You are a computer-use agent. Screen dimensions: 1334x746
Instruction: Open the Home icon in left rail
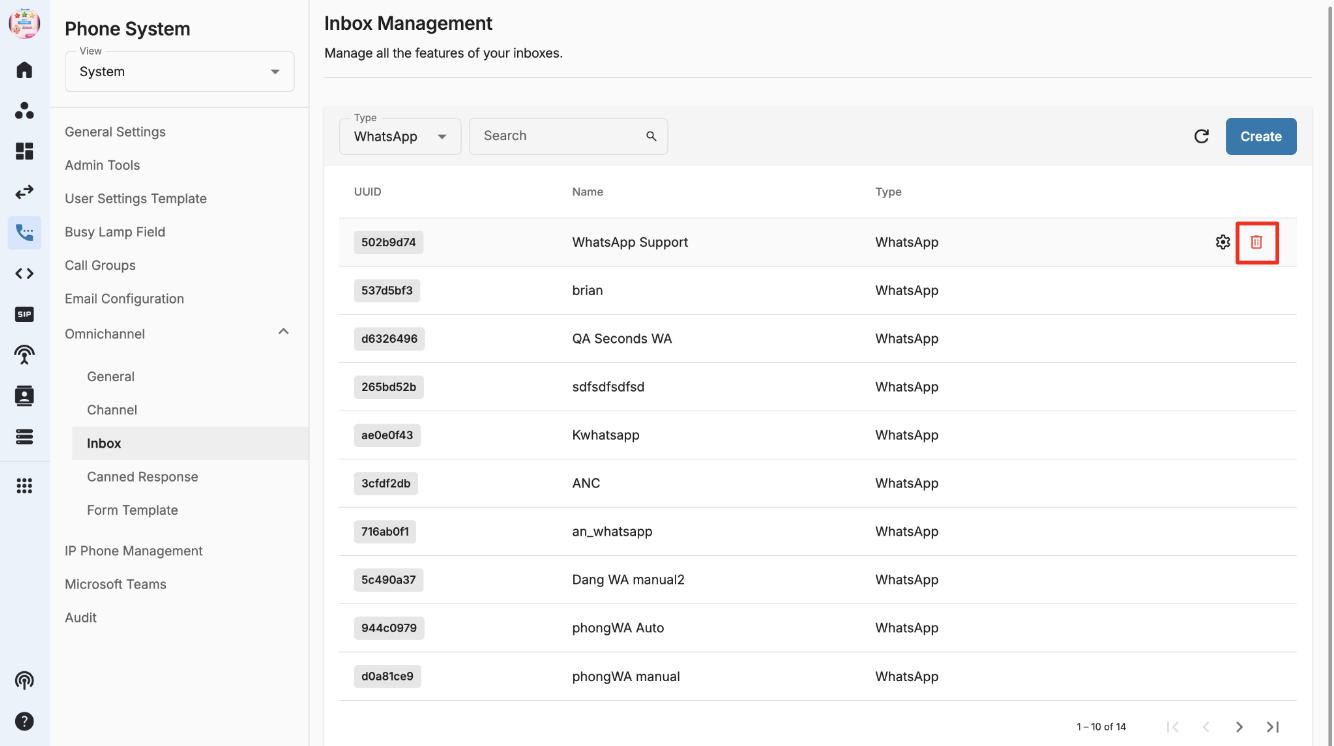[x=24, y=70]
